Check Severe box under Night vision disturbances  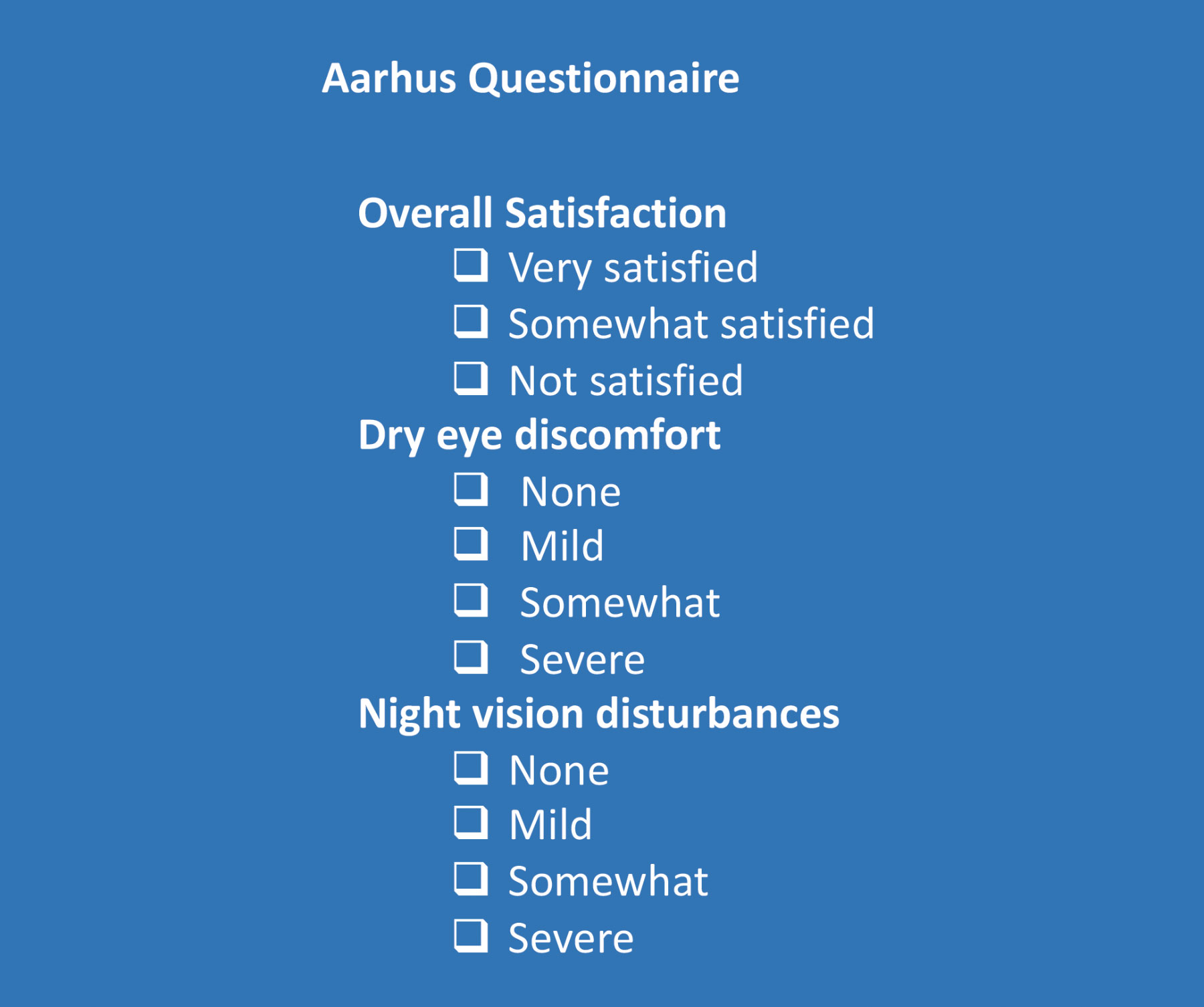point(471,935)
